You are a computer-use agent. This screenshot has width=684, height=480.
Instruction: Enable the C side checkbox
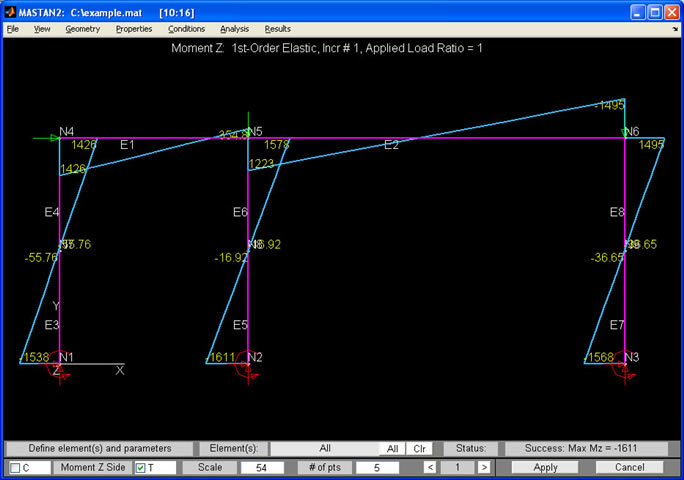[x=15, y=467]
